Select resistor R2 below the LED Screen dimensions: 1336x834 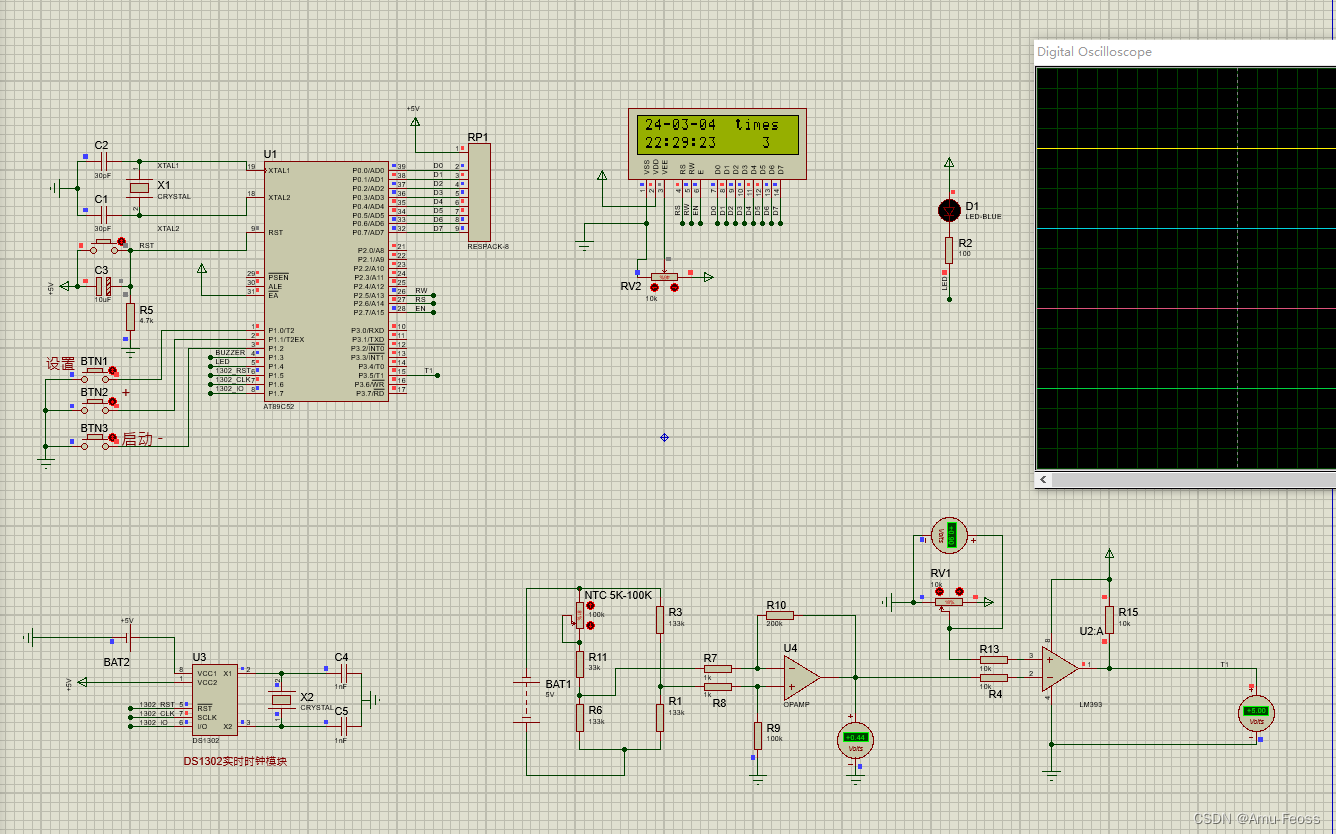[949, 250]
